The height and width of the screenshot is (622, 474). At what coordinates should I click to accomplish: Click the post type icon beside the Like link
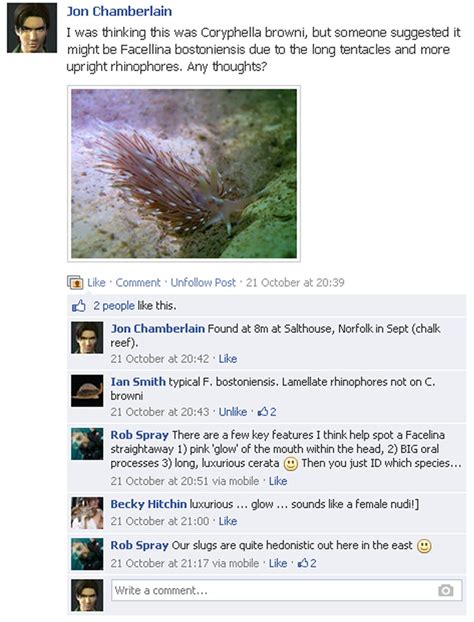coord(75,282)
